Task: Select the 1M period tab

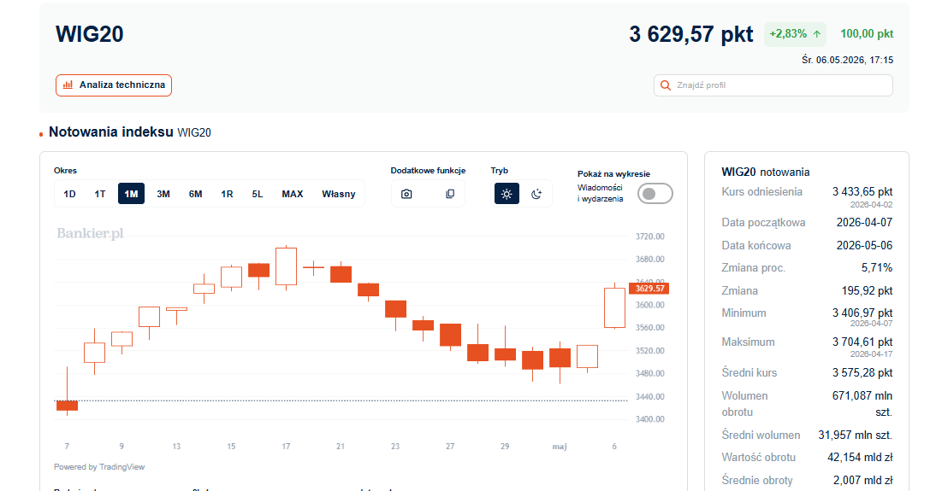Action: [x=131, y=194]
